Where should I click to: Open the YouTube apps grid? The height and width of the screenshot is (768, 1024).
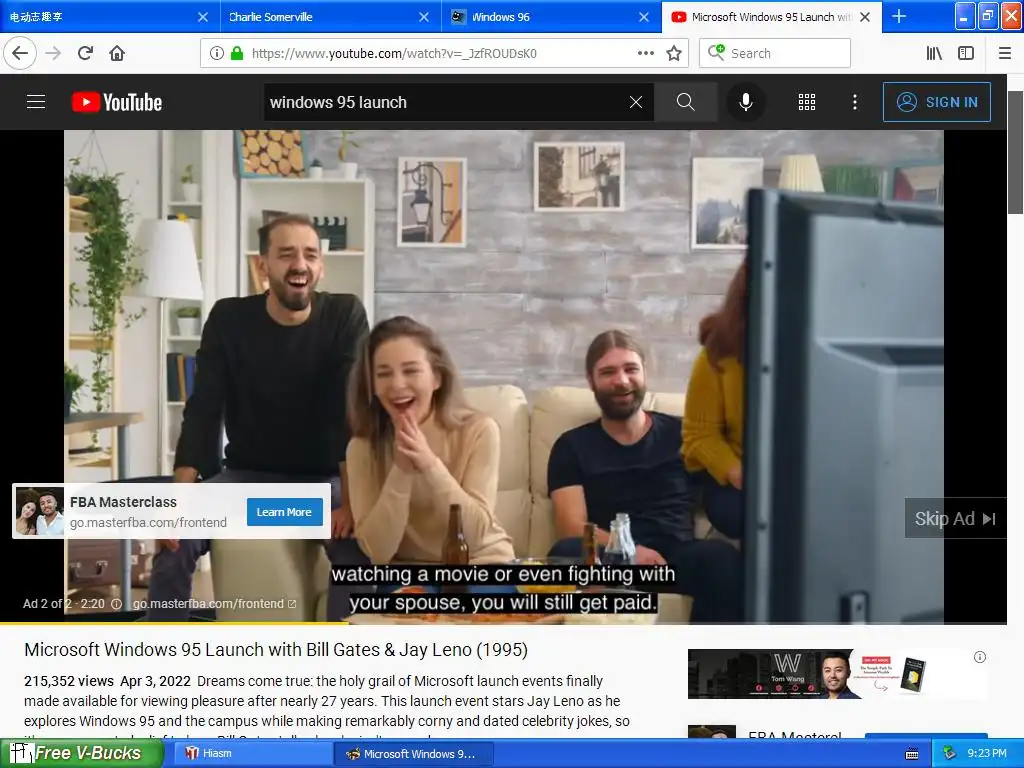[807, 102]
